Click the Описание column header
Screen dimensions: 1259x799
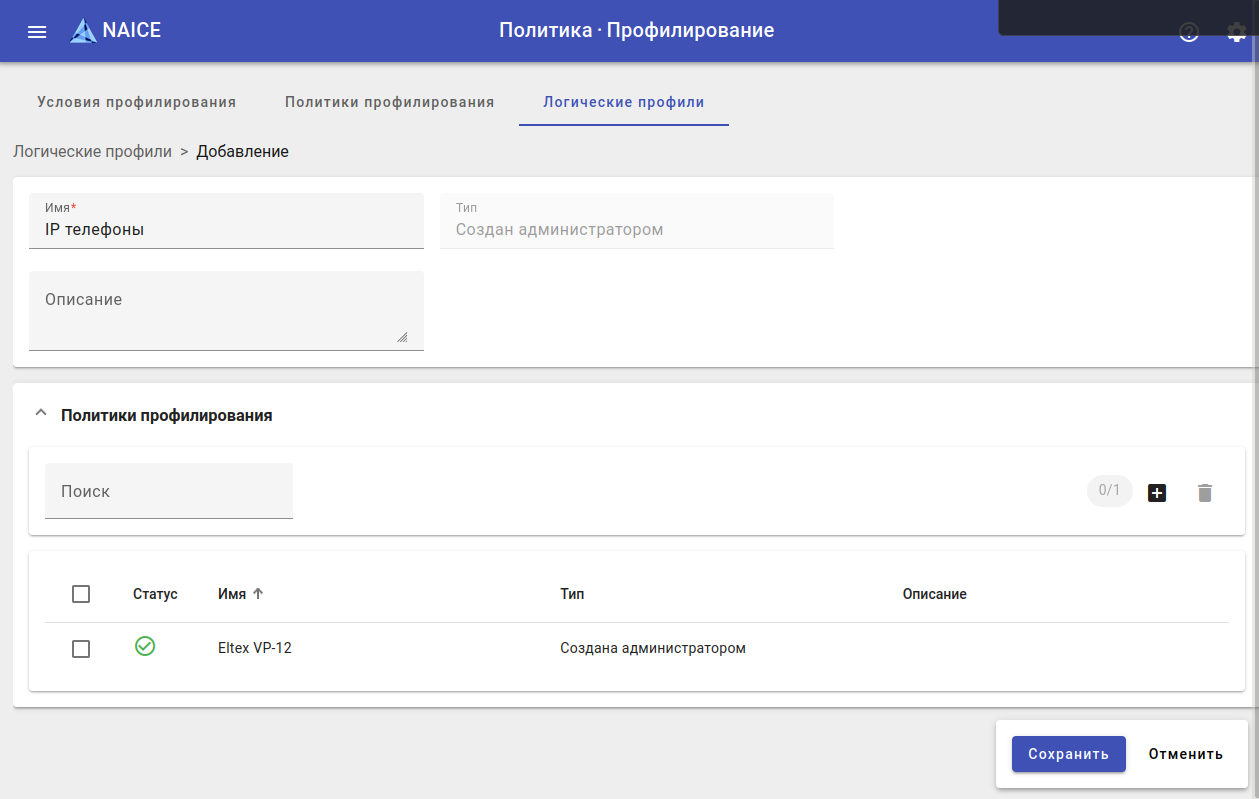(x=934, y=594)
